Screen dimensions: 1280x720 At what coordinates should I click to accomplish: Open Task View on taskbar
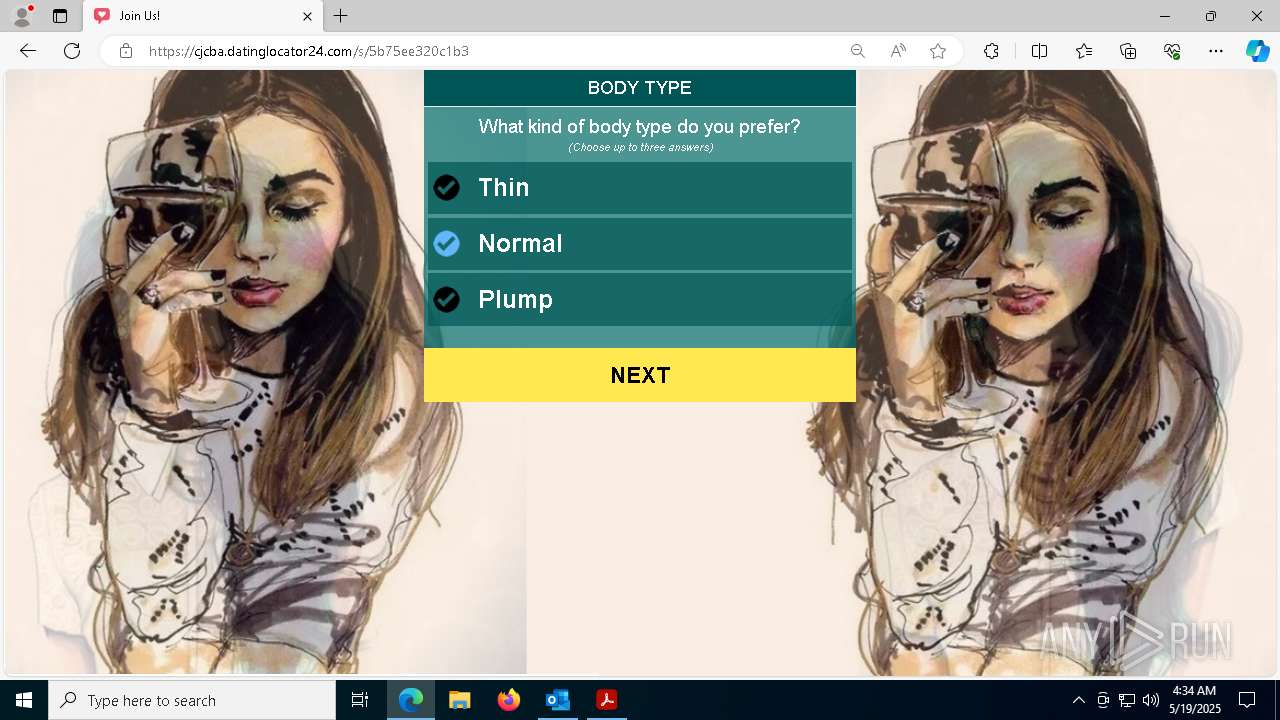(x=360, y=700)
